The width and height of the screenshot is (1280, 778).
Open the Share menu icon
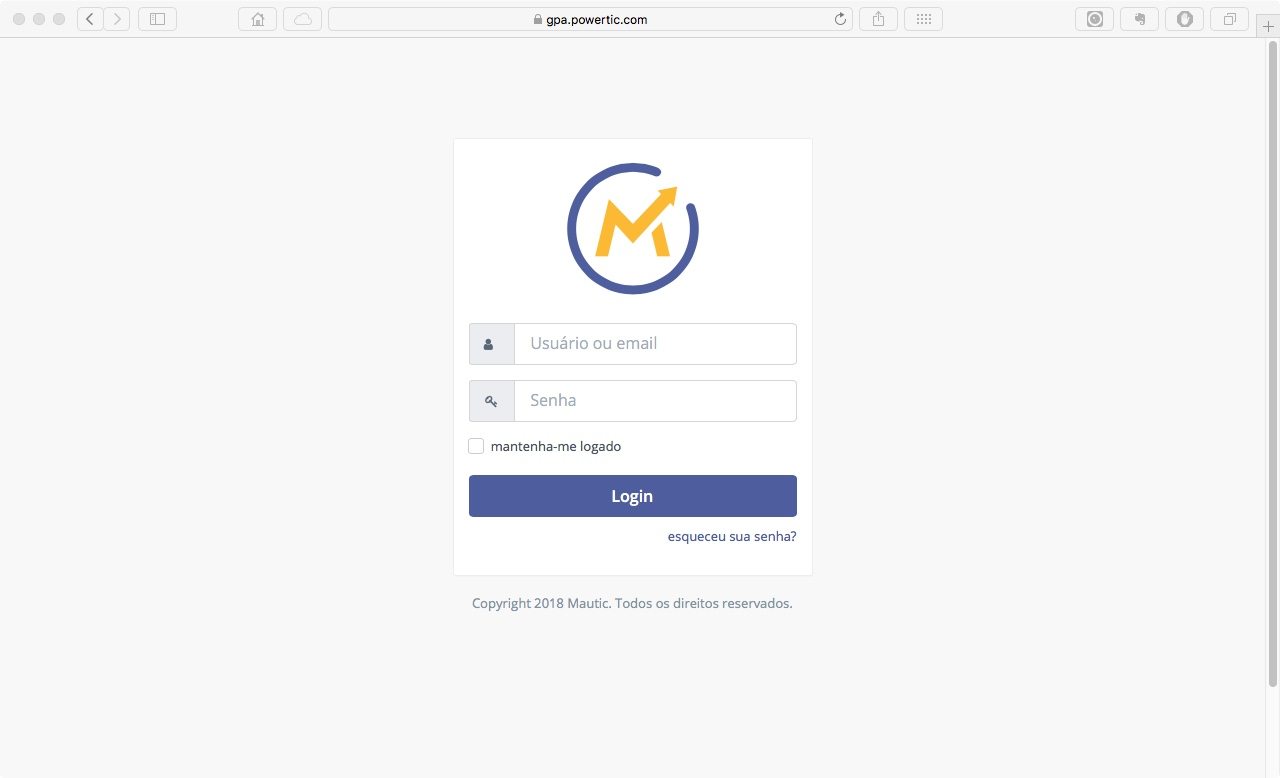[878, 19]
